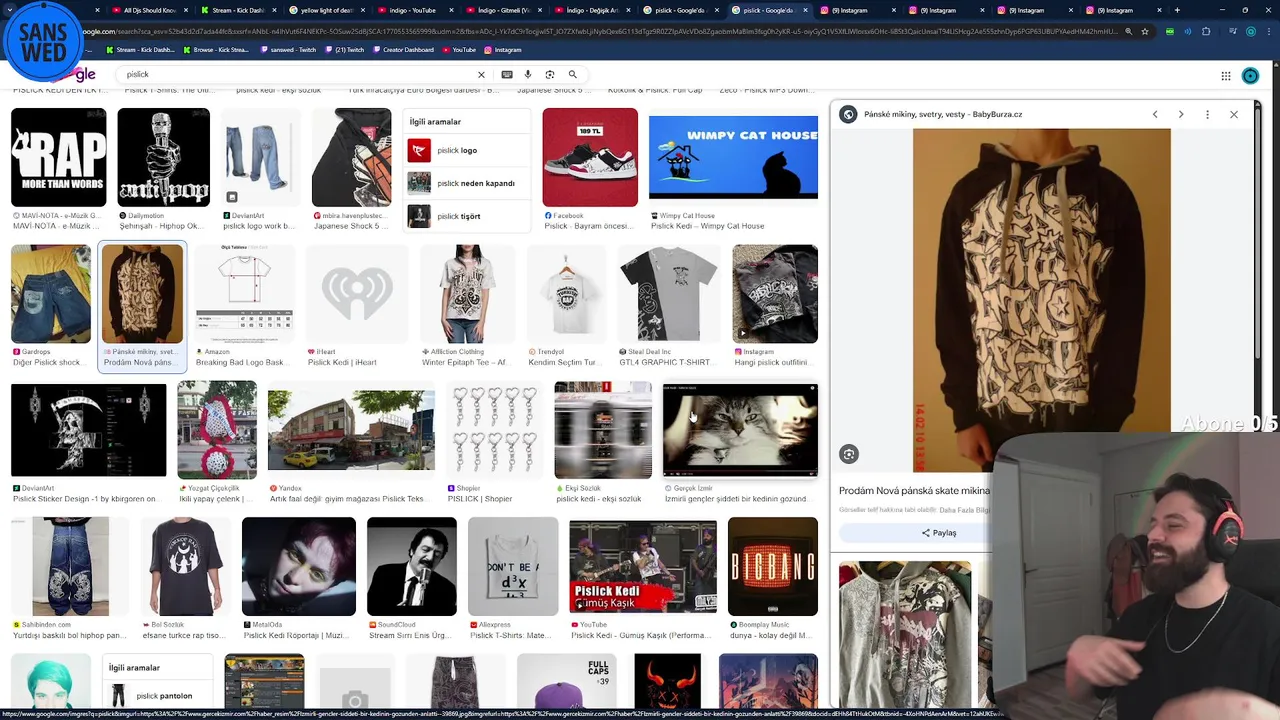Switch to 'Stream - Kick Dashb...' tab

(x=237, y=10)
